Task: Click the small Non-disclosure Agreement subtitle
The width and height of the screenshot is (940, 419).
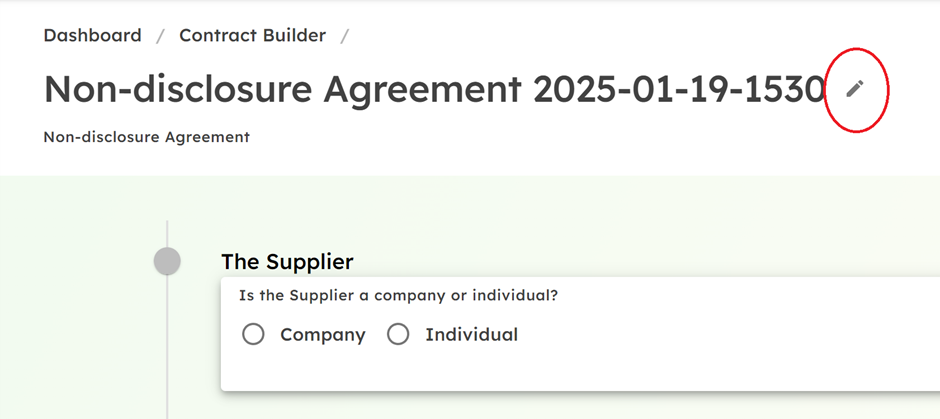Action: pyautogui.click(x=146, y=137)
